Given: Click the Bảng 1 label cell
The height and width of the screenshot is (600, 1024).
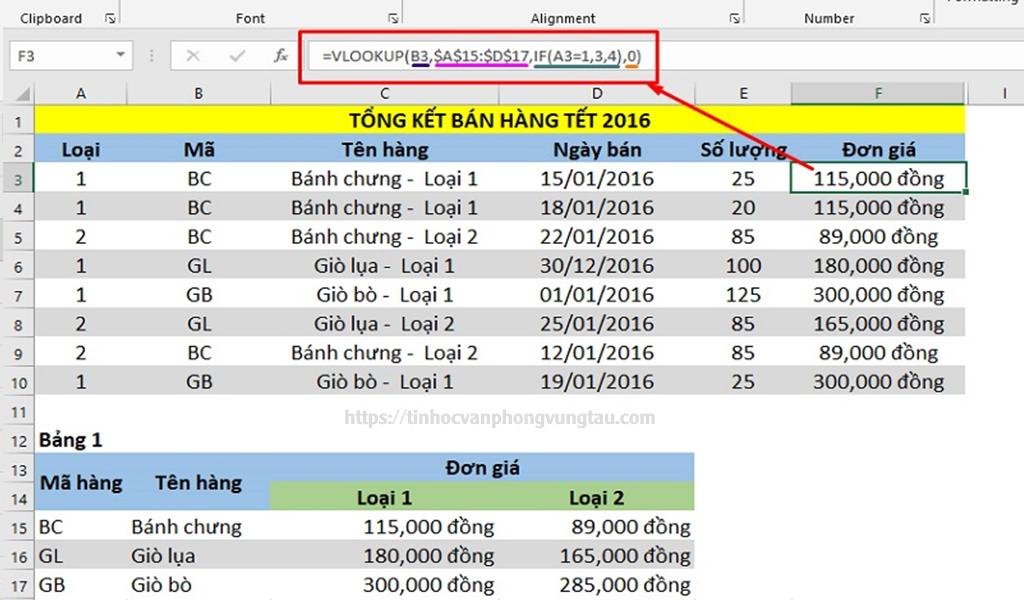Looking at the screenshot, I should coord(80,440).
